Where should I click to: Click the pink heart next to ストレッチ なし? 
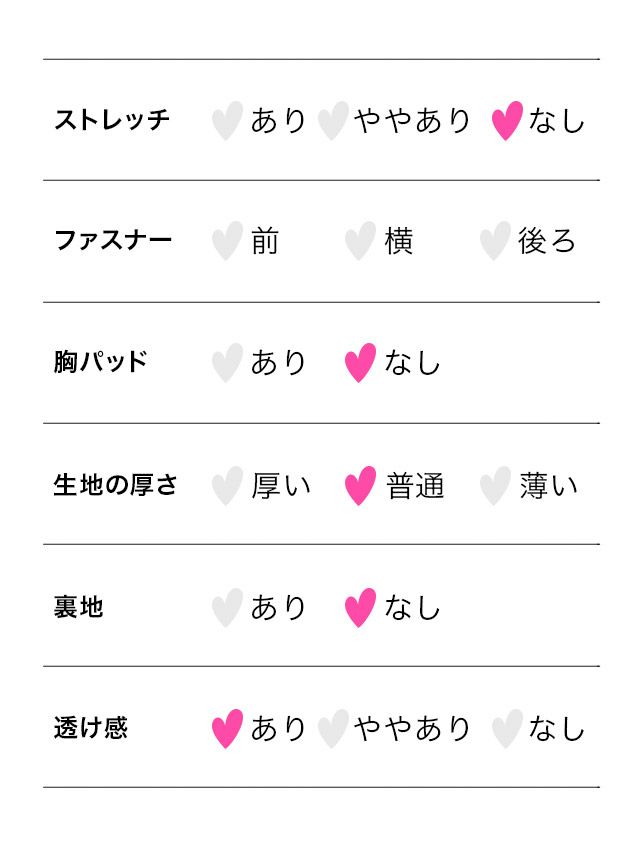[x=507, y=121]
